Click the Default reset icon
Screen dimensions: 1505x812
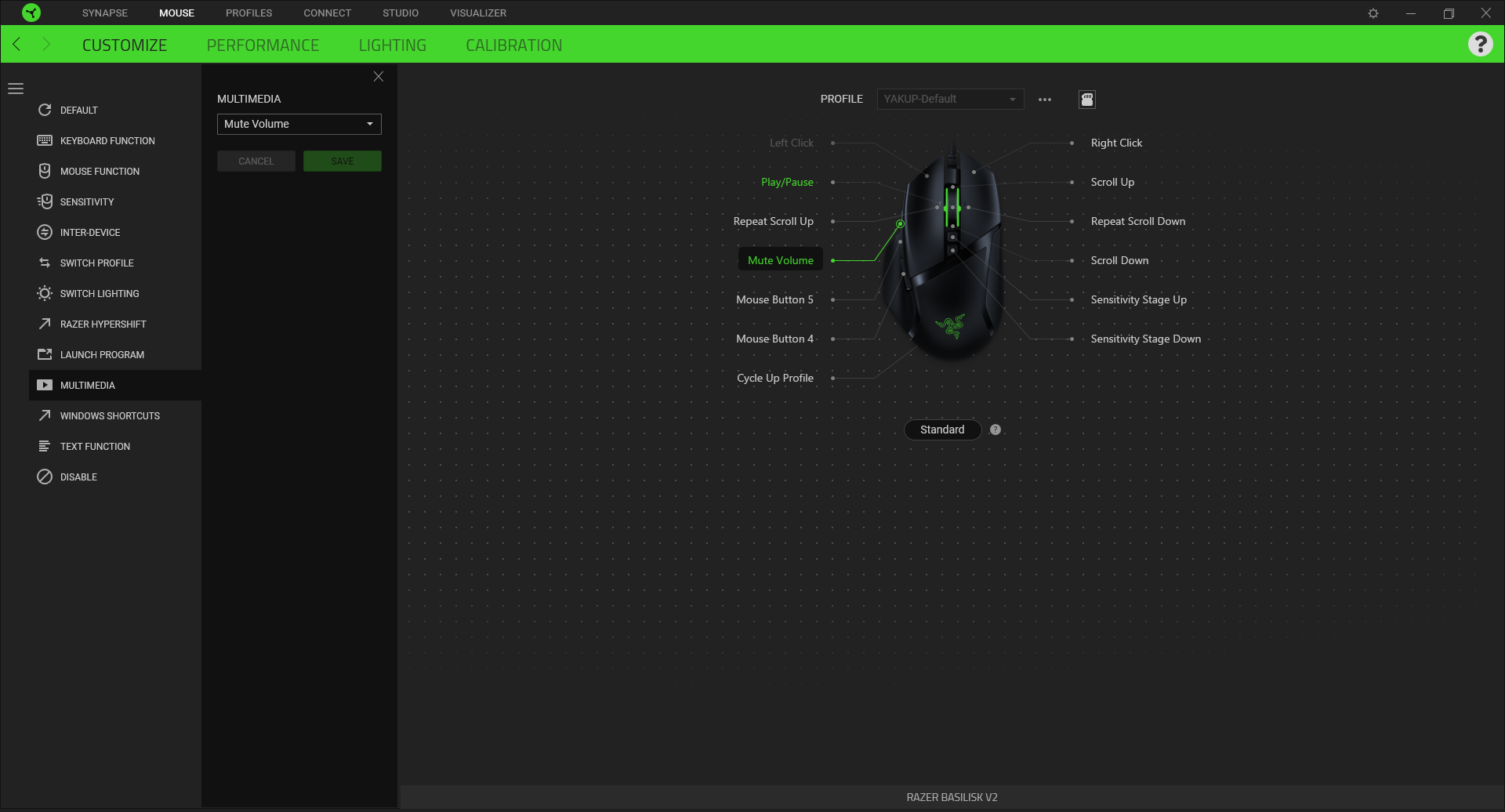click(45, 111)
